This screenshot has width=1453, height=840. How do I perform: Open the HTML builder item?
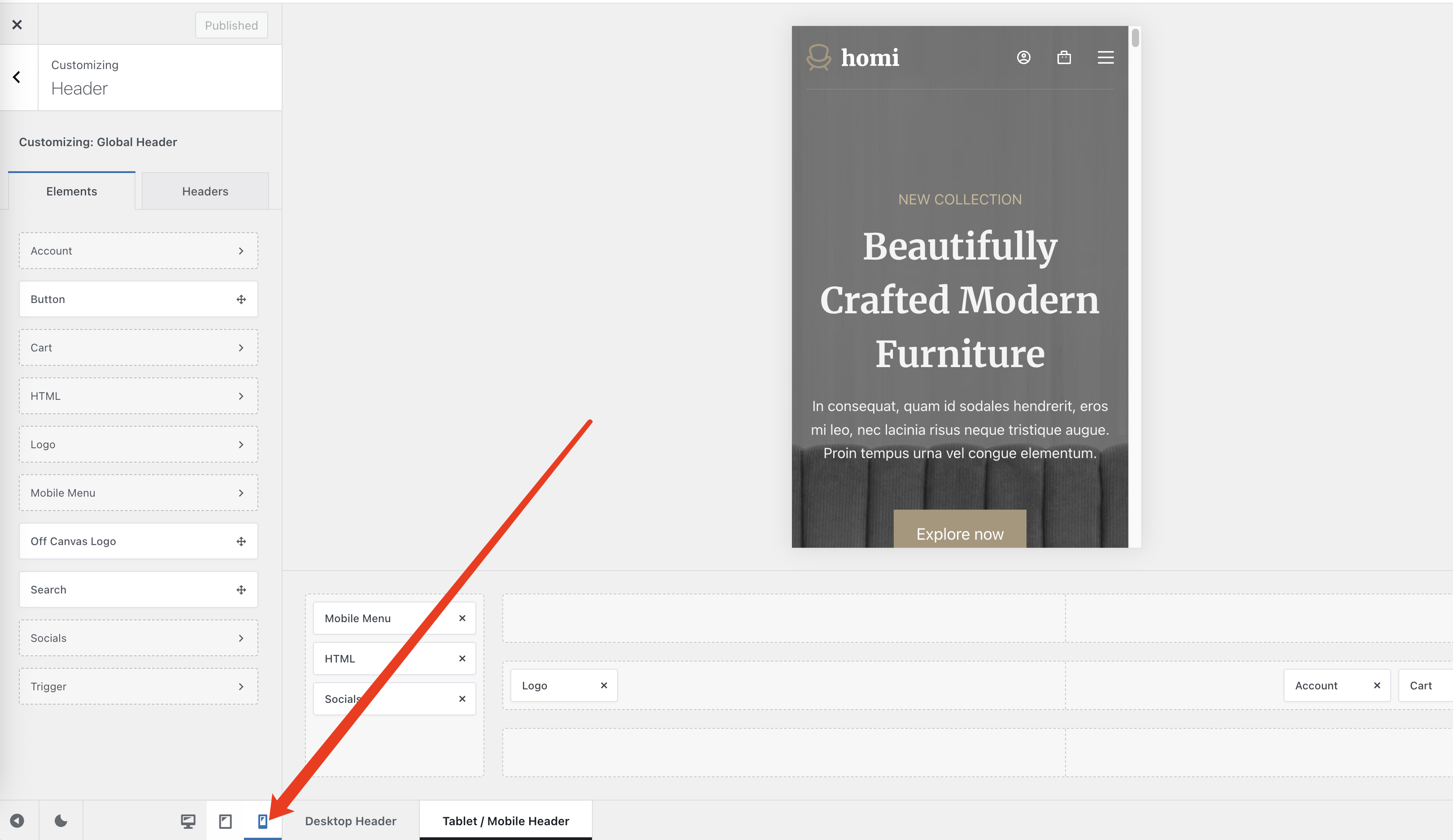[x=394, y=658]
